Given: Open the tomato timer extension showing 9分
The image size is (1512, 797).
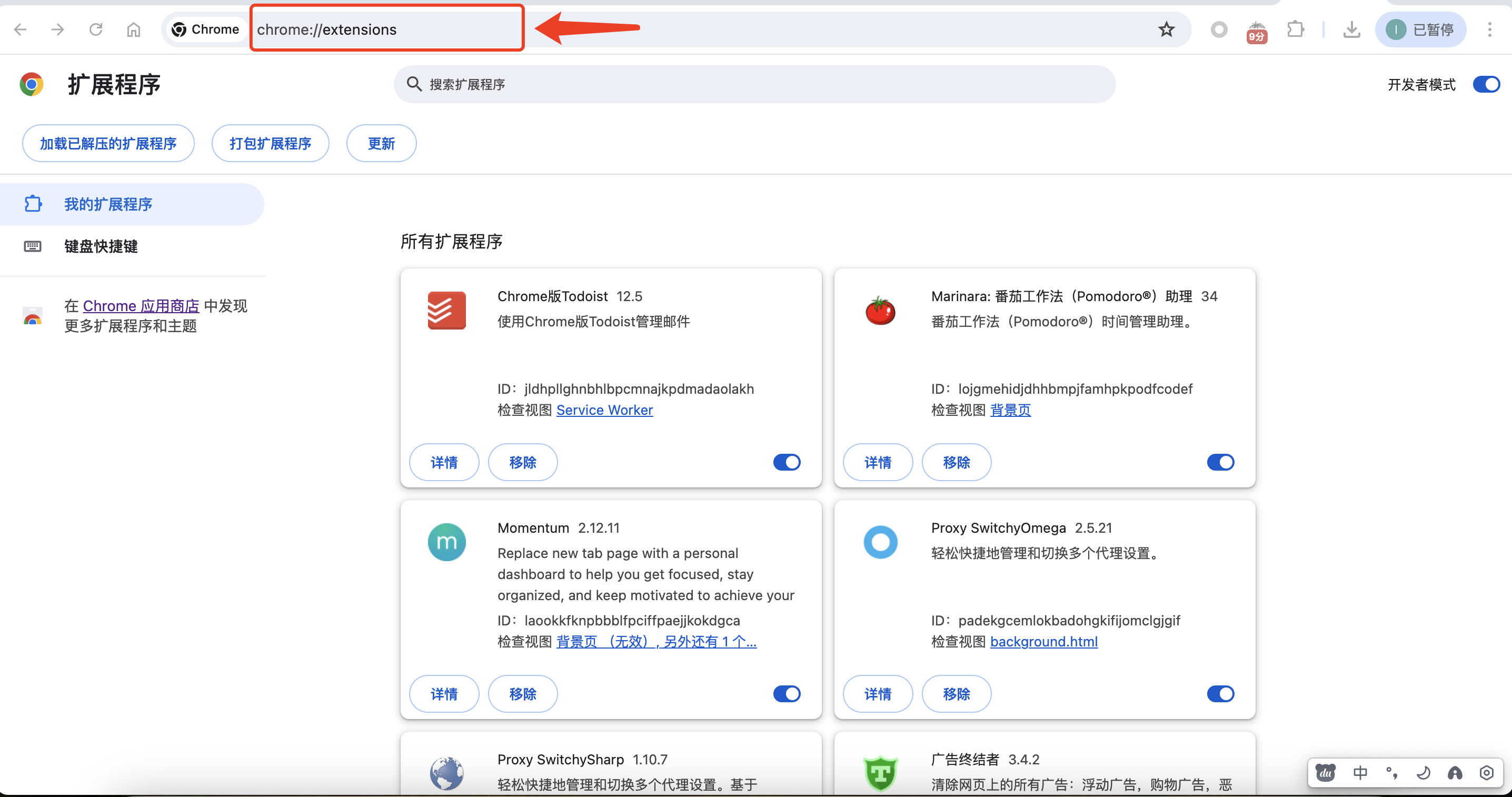Looking at the screenshot, I should (x=1257, y=32).
